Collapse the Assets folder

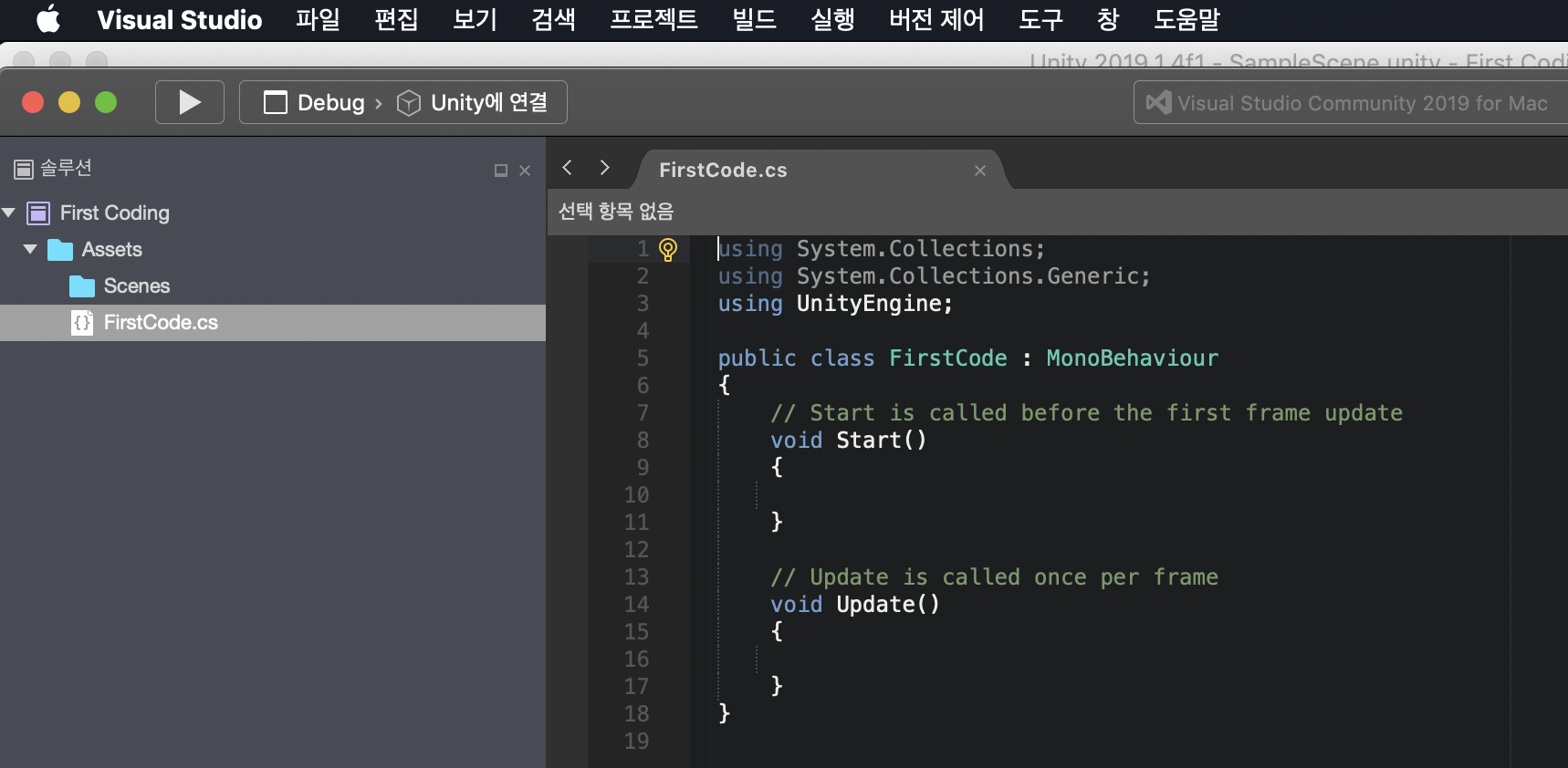pos(30,249)
